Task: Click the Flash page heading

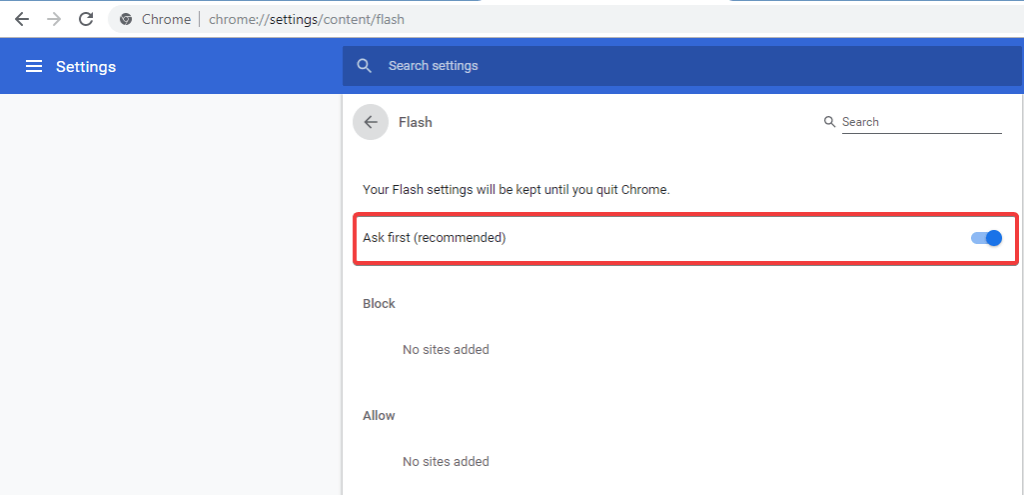Action: (x=415, y=122)
